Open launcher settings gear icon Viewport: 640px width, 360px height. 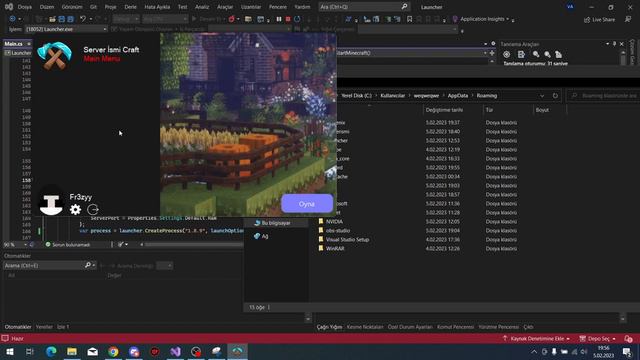tap(76, 210)
